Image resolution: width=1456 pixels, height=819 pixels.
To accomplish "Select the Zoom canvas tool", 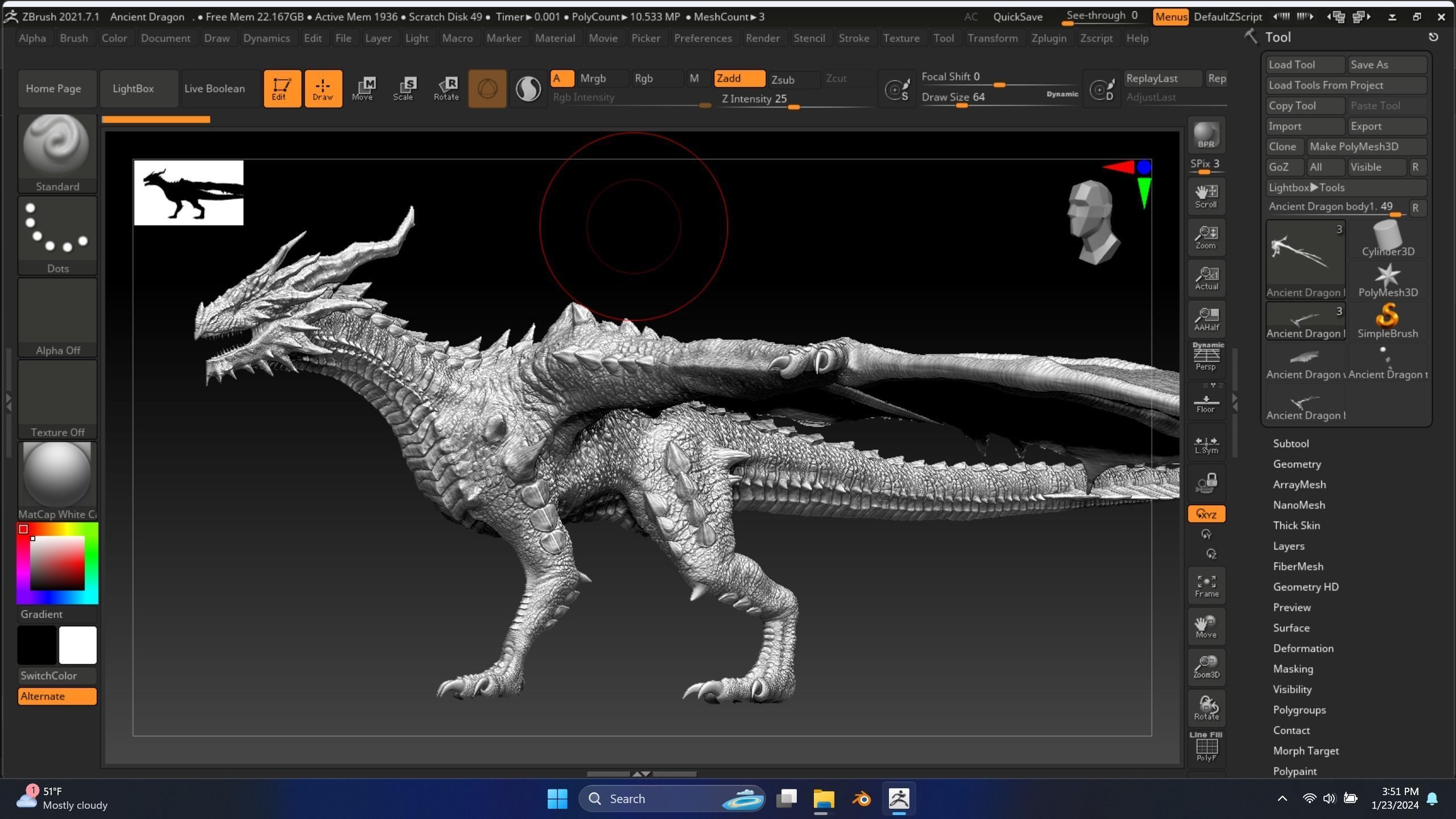I will [x=1206, y=237].
